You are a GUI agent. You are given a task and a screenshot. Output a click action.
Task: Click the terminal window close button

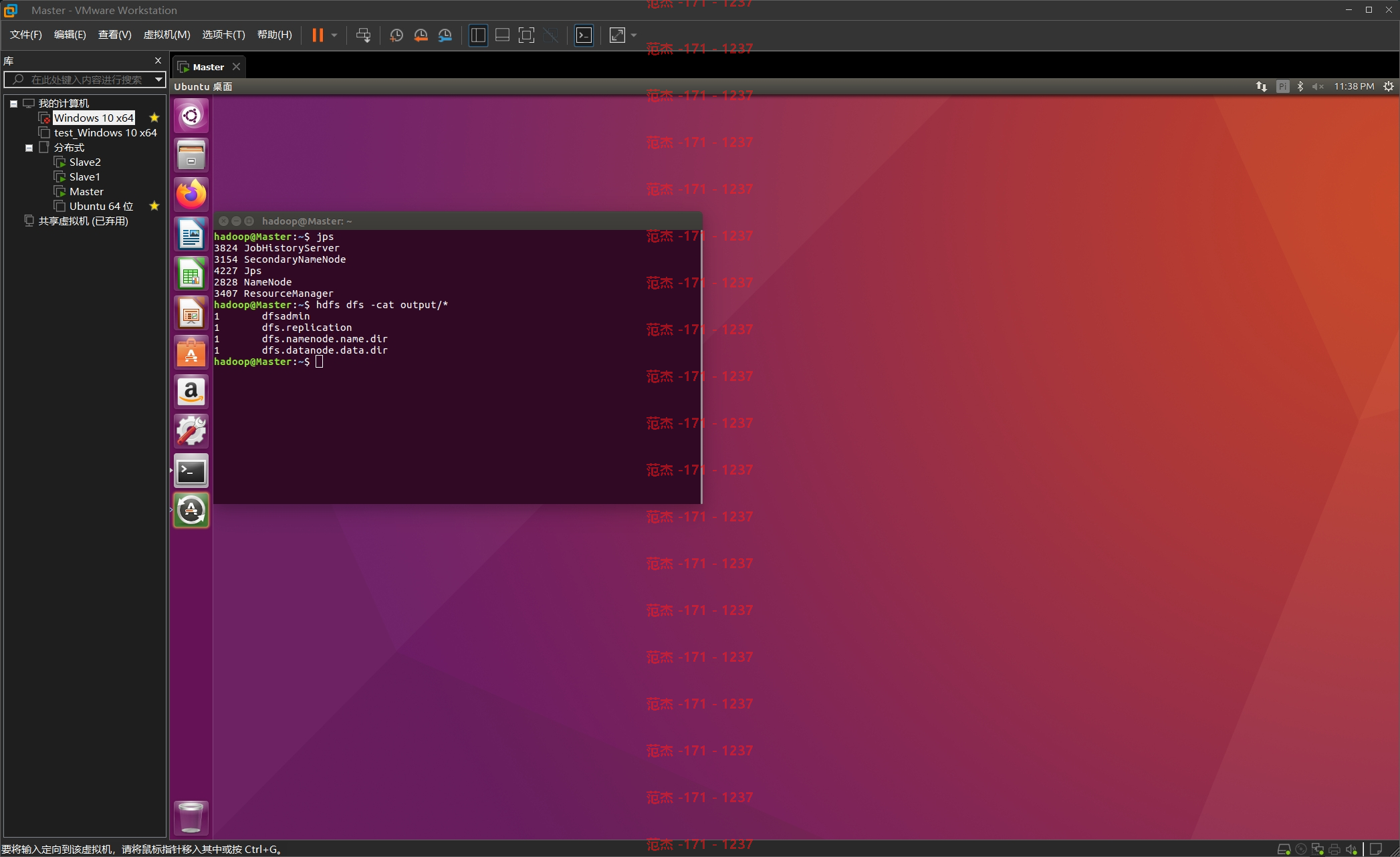click(224, 221)
